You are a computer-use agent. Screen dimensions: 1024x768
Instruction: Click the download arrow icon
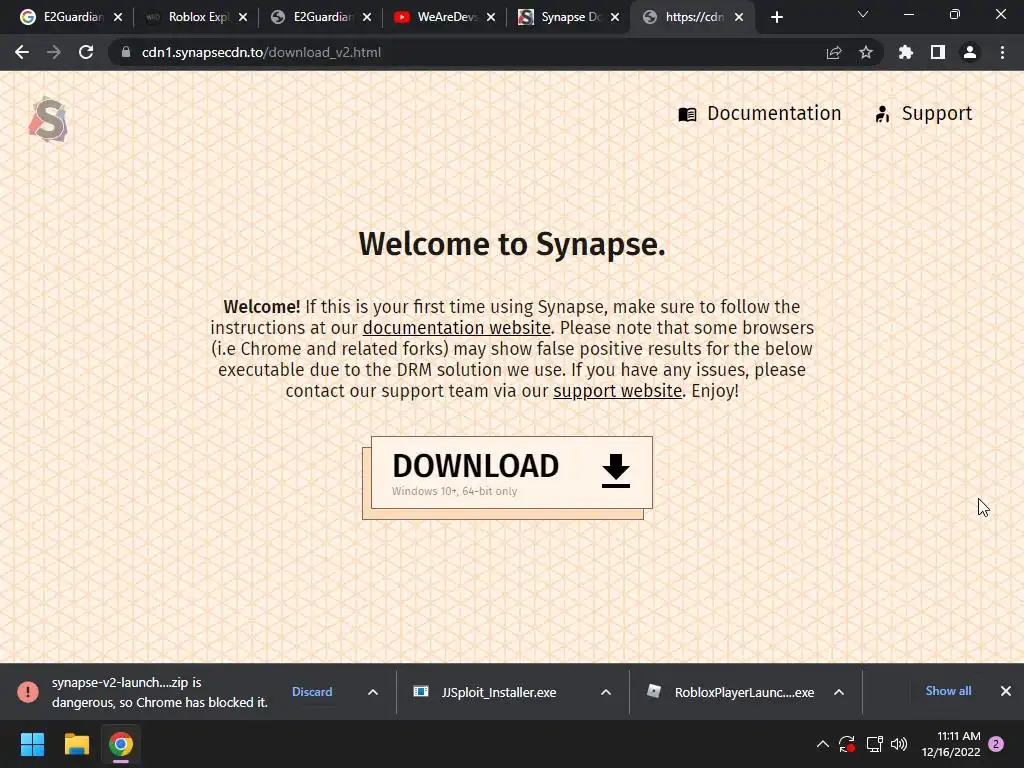[x=615, y=471]
